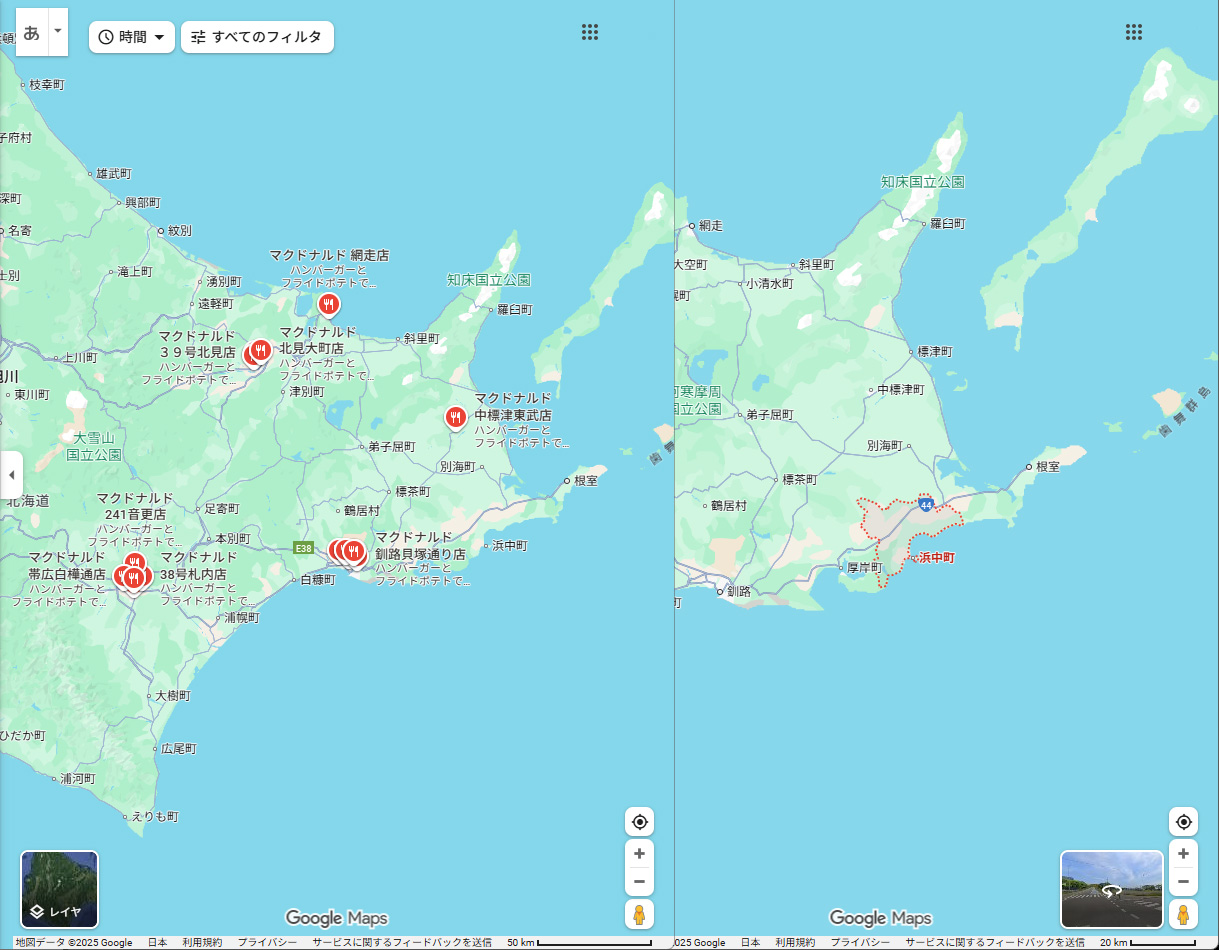The width and height of the screenshot is (1219, 950).
Task: Expand the collapsed side panel arrow
Action: pos(11,474)
